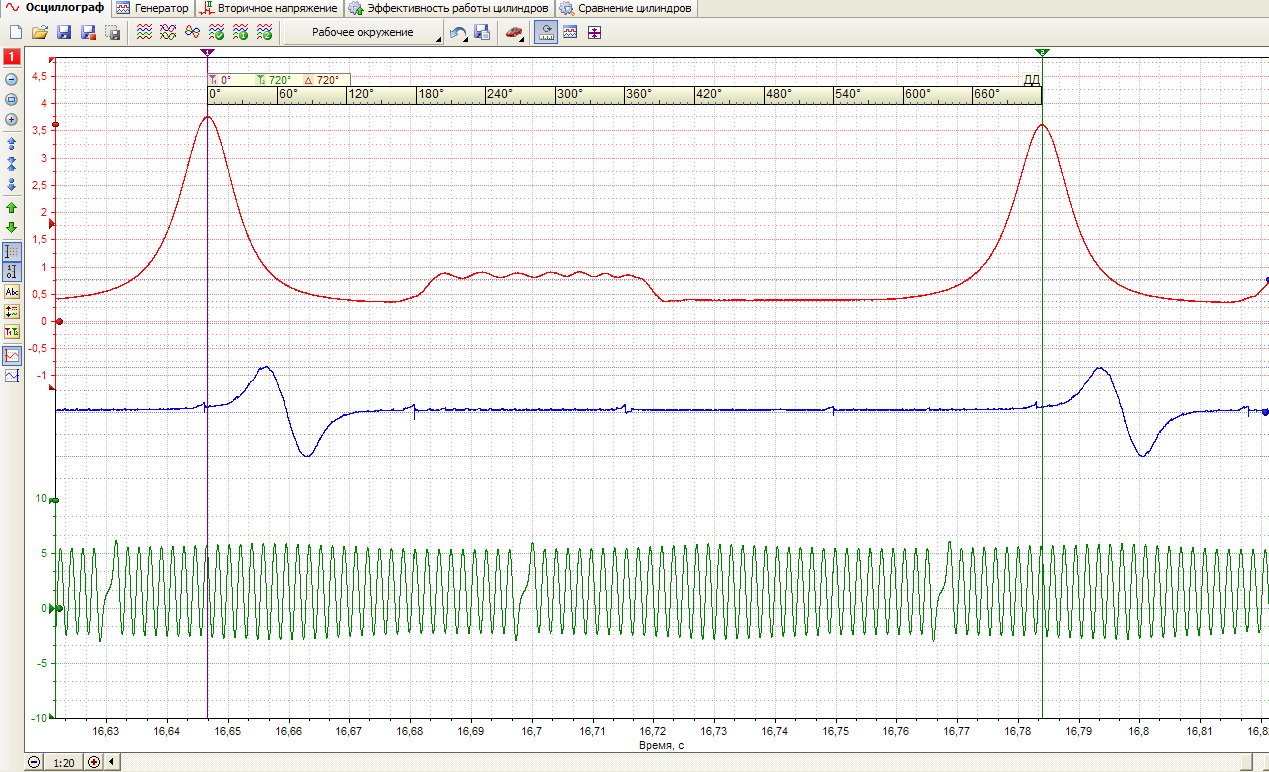Click the crossed waveforms toolbar icon
Image resolution: width=1269 pixels, height=772 pixels.
coord(169,33)
